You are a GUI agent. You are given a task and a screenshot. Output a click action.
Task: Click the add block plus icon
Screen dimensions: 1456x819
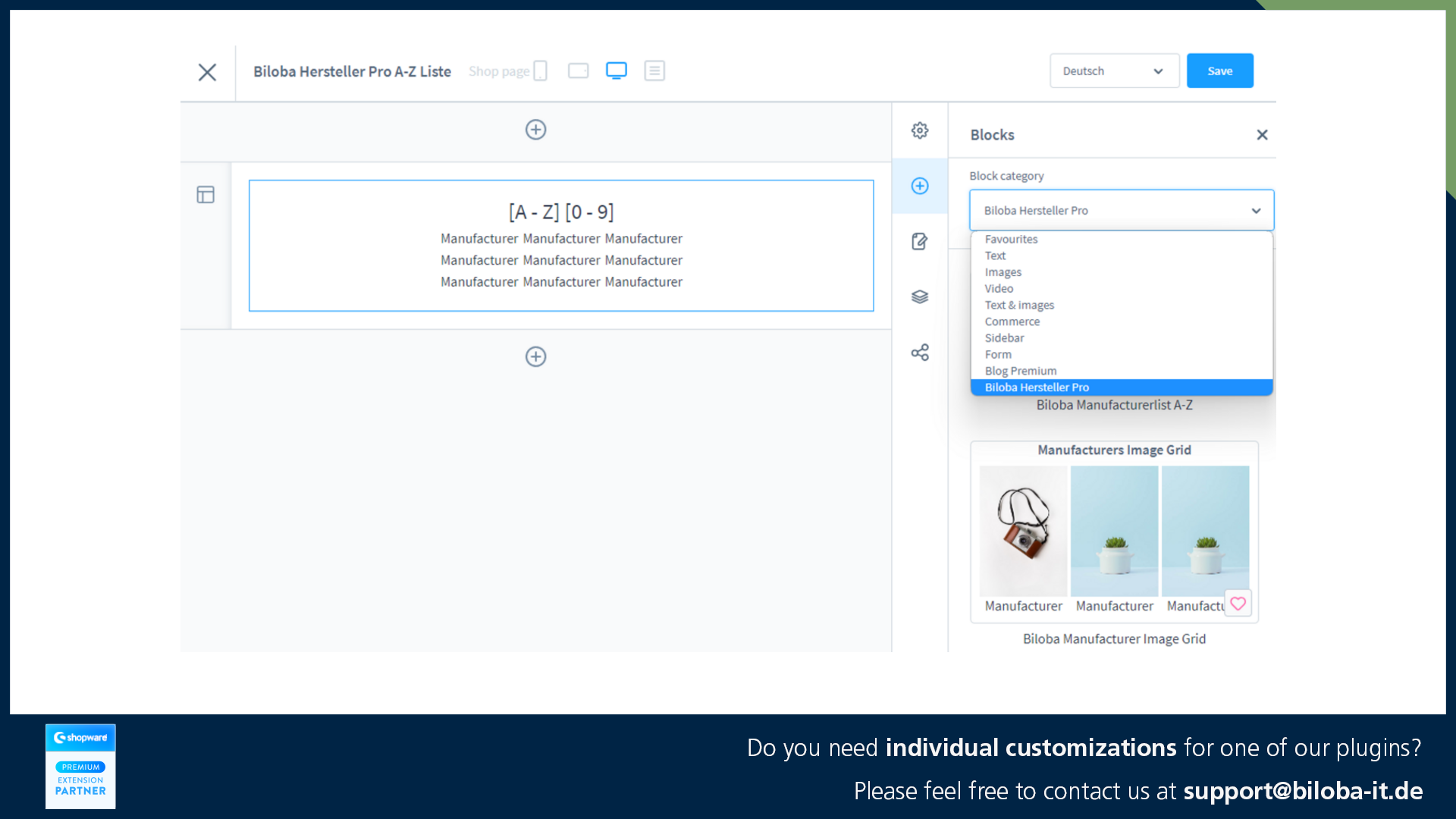click(x=918, y=185)
